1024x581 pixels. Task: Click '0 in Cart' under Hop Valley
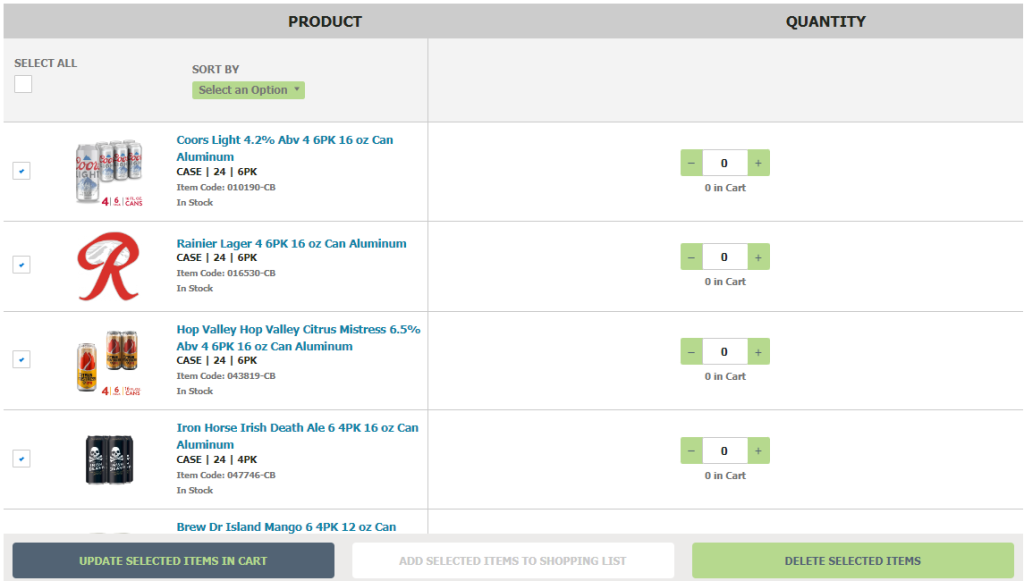(x=725, y=377)
